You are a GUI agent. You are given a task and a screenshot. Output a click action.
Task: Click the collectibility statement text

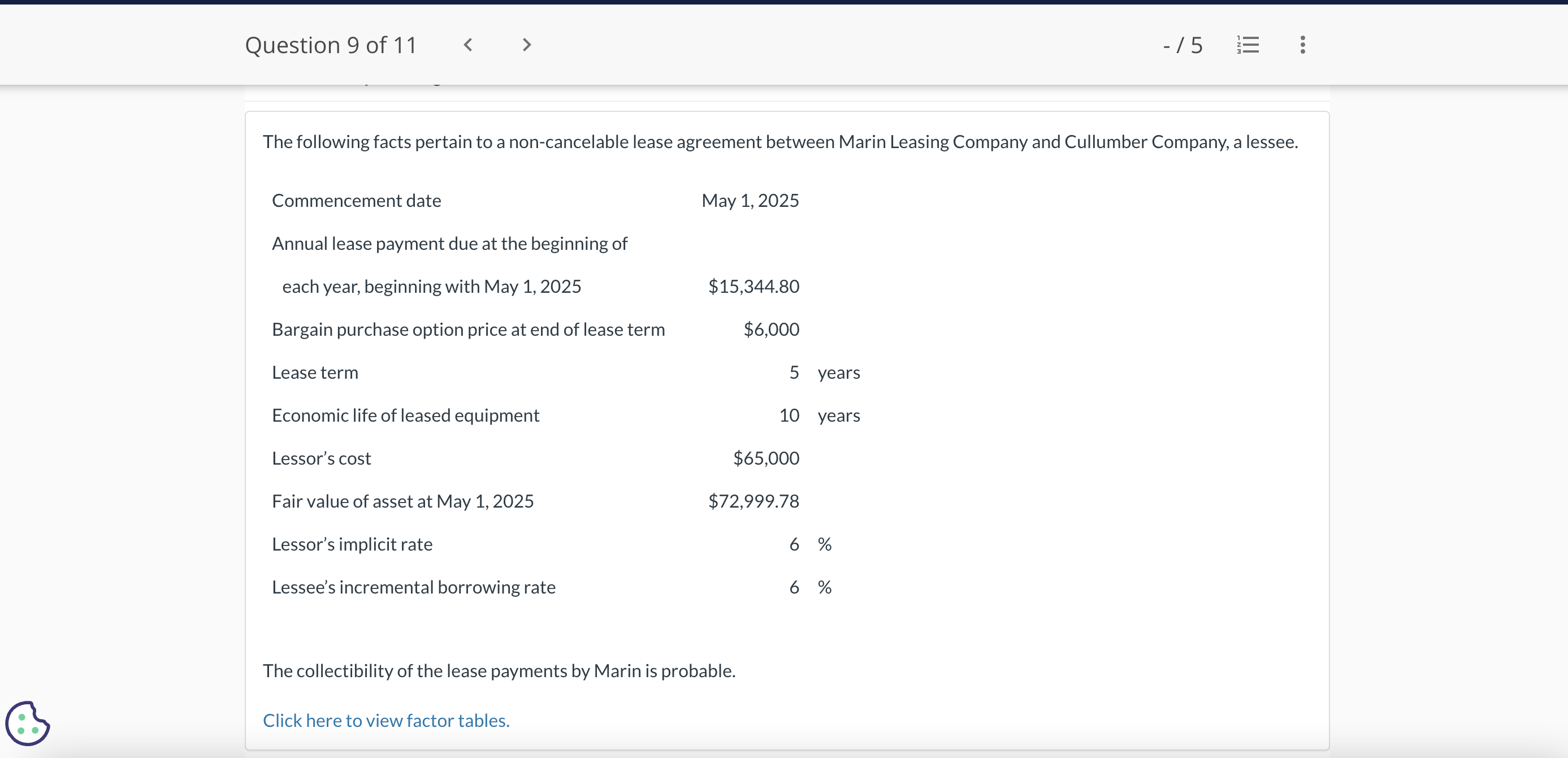tap(499, 671)
